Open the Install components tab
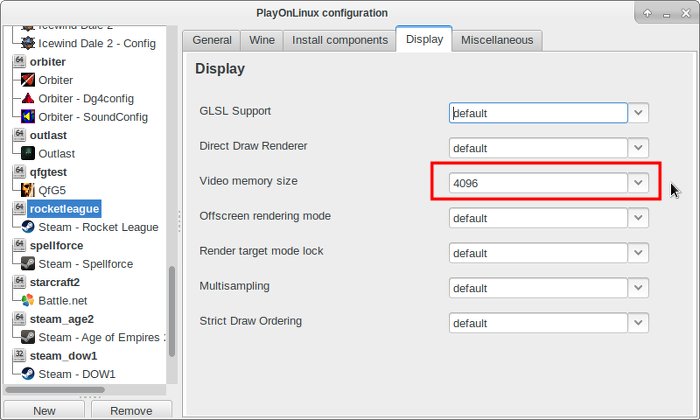The image size is (700, 420). pyautogui.click(x=340, y=40)
